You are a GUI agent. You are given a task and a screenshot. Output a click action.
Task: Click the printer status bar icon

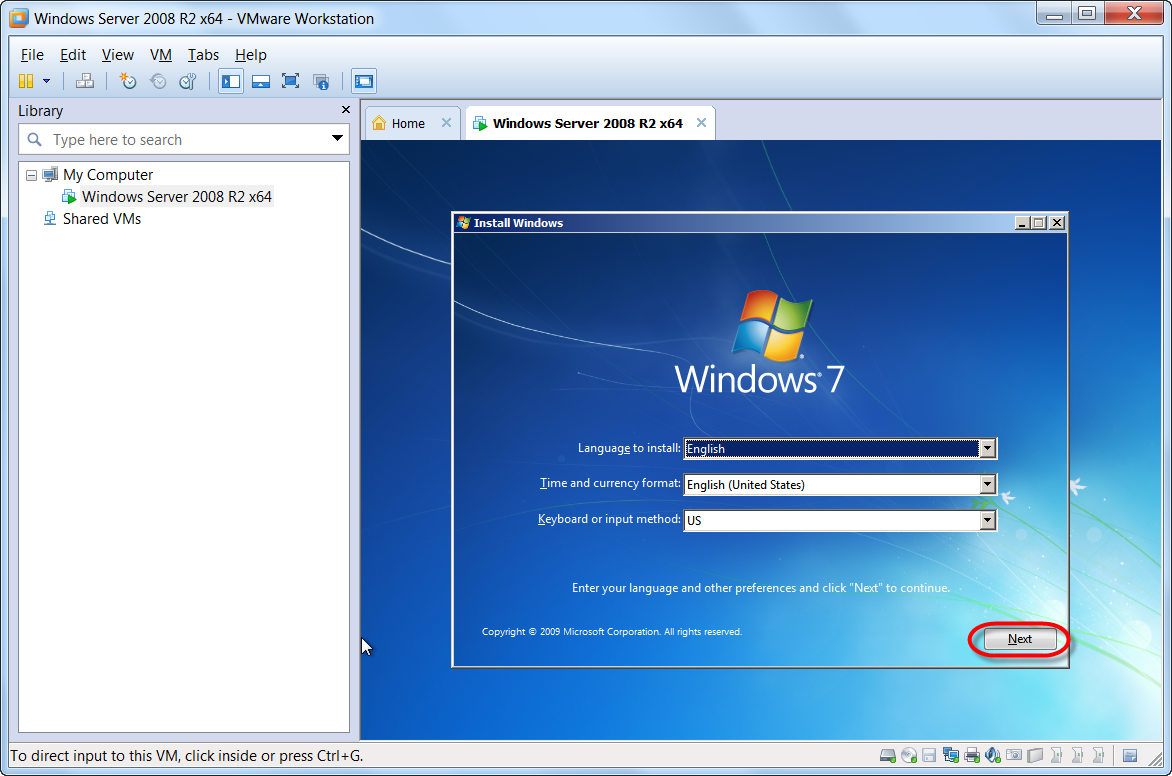click(972, 755)
